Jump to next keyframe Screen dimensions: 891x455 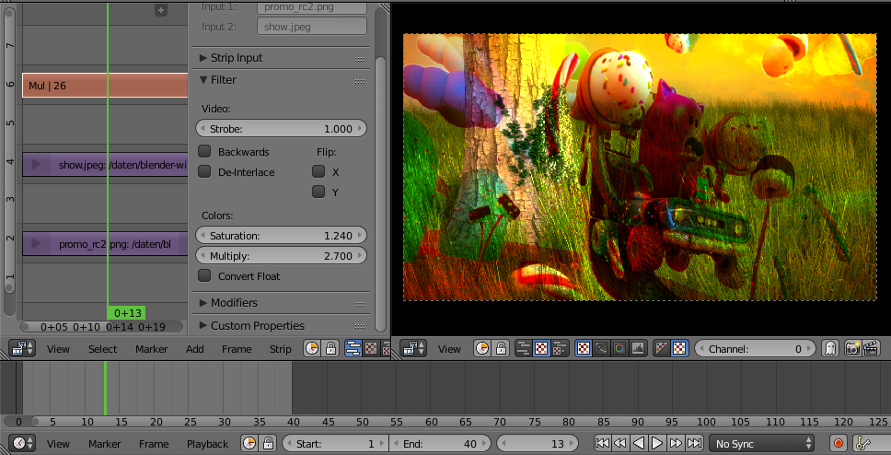click(675, 444)
